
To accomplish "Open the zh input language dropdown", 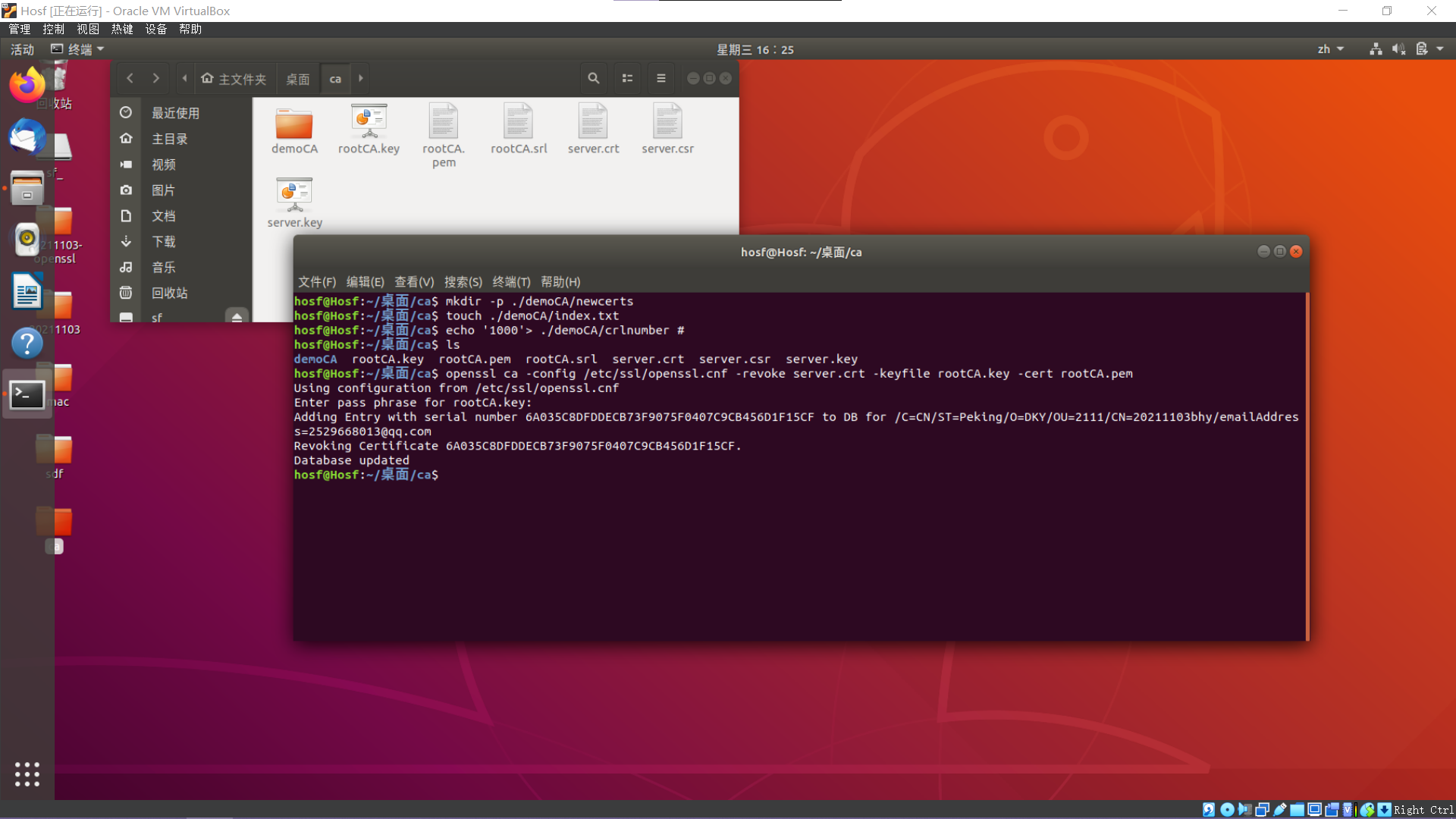I will 1330,49.
